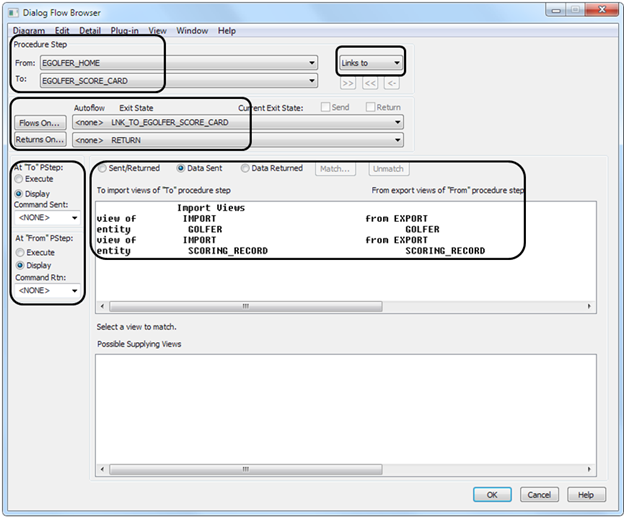Open the Diagram menu
Viewport: 625px width, 517px height.
(28, 31)
